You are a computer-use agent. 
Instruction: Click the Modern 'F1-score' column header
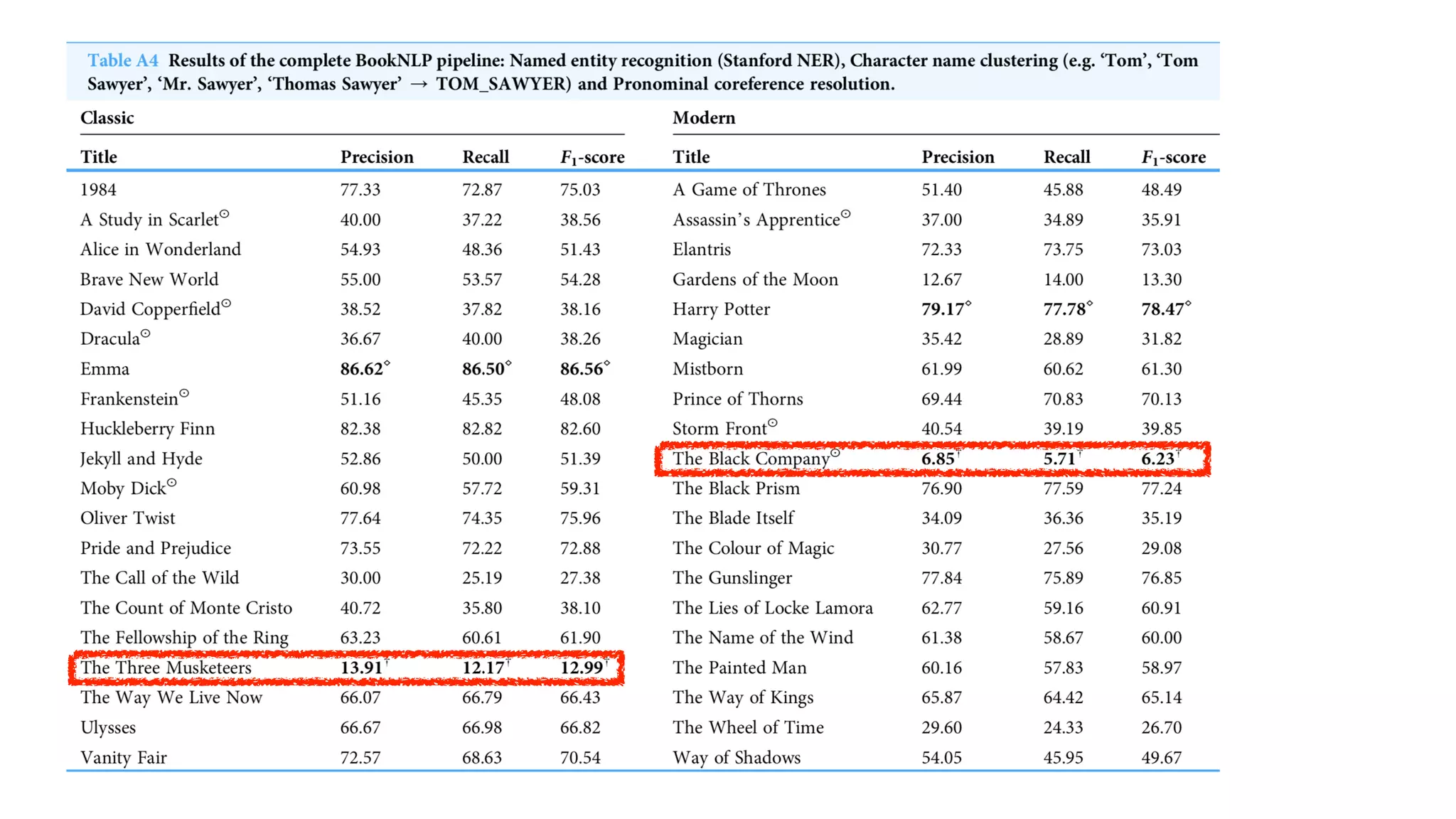point(1173,157)
